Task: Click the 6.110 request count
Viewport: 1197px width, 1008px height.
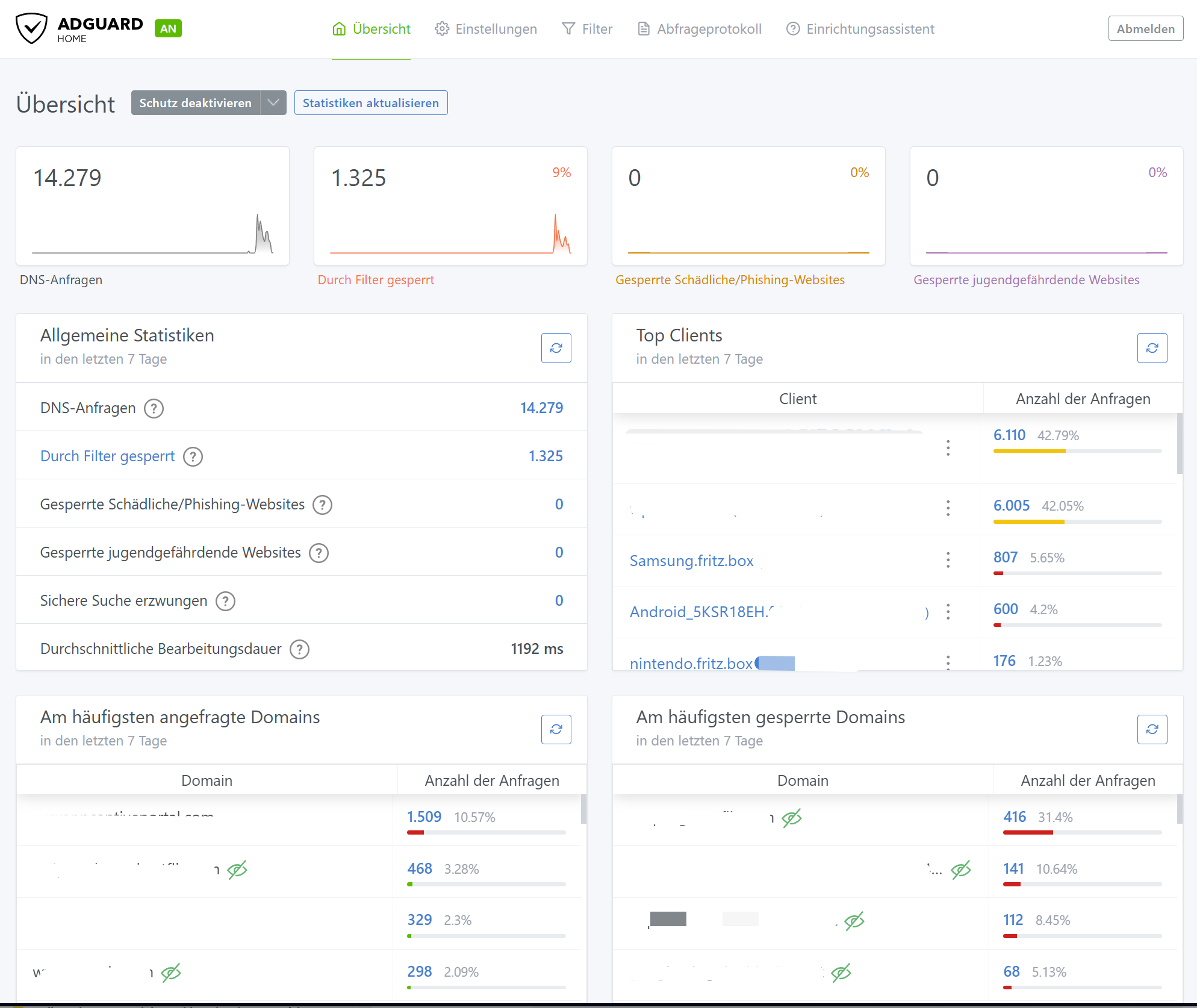Action: [x=1009, y=435]
